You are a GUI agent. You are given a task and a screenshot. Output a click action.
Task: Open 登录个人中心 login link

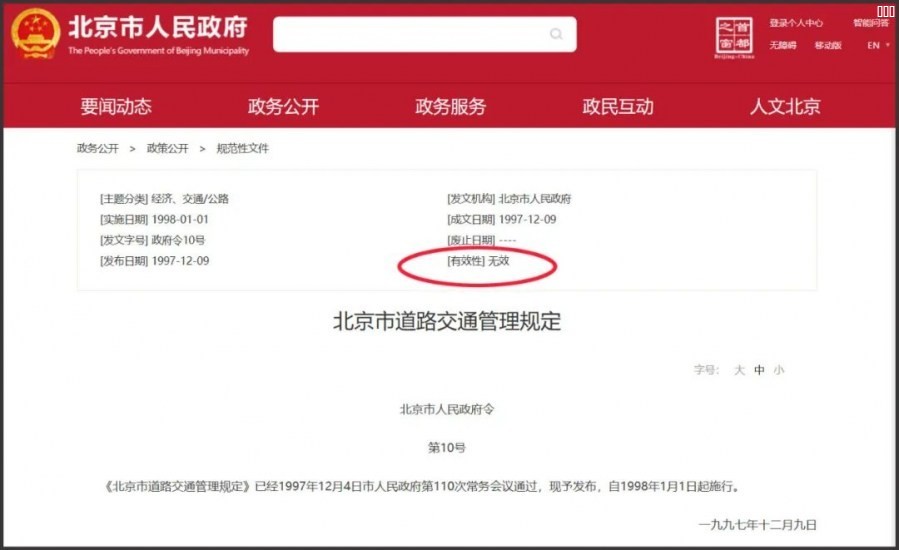click(x=796, y=22)
